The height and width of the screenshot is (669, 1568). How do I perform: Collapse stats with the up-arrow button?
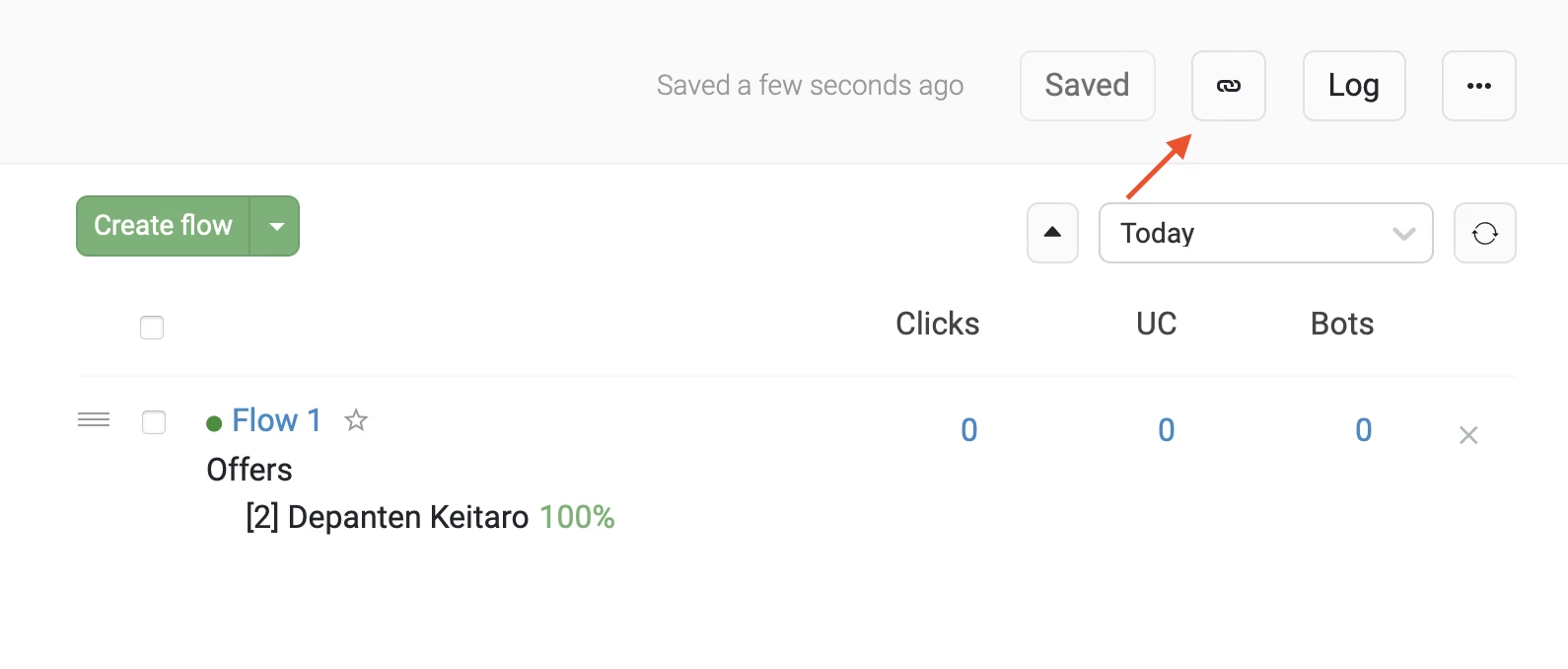(x=1052, y=233)
